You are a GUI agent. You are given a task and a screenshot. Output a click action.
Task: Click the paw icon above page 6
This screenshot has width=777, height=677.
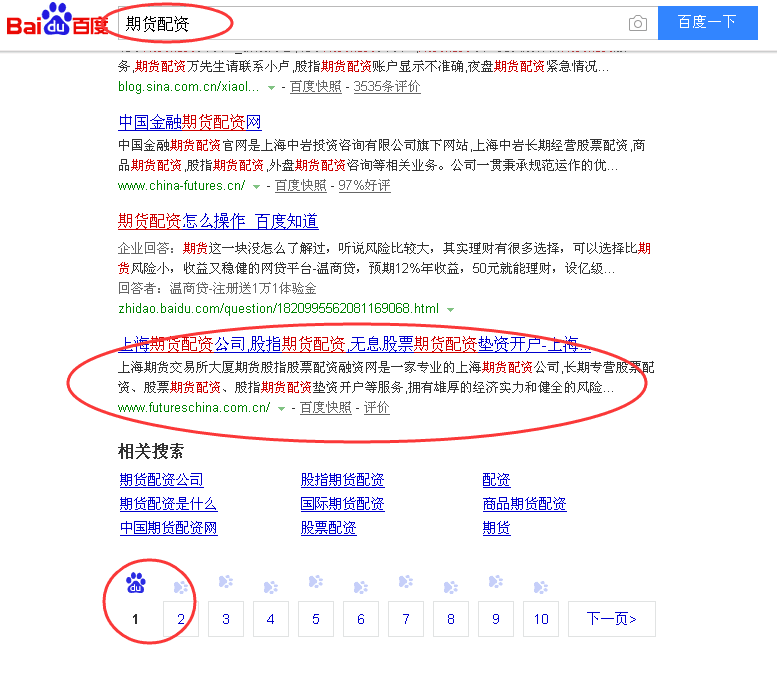(361, 587)
